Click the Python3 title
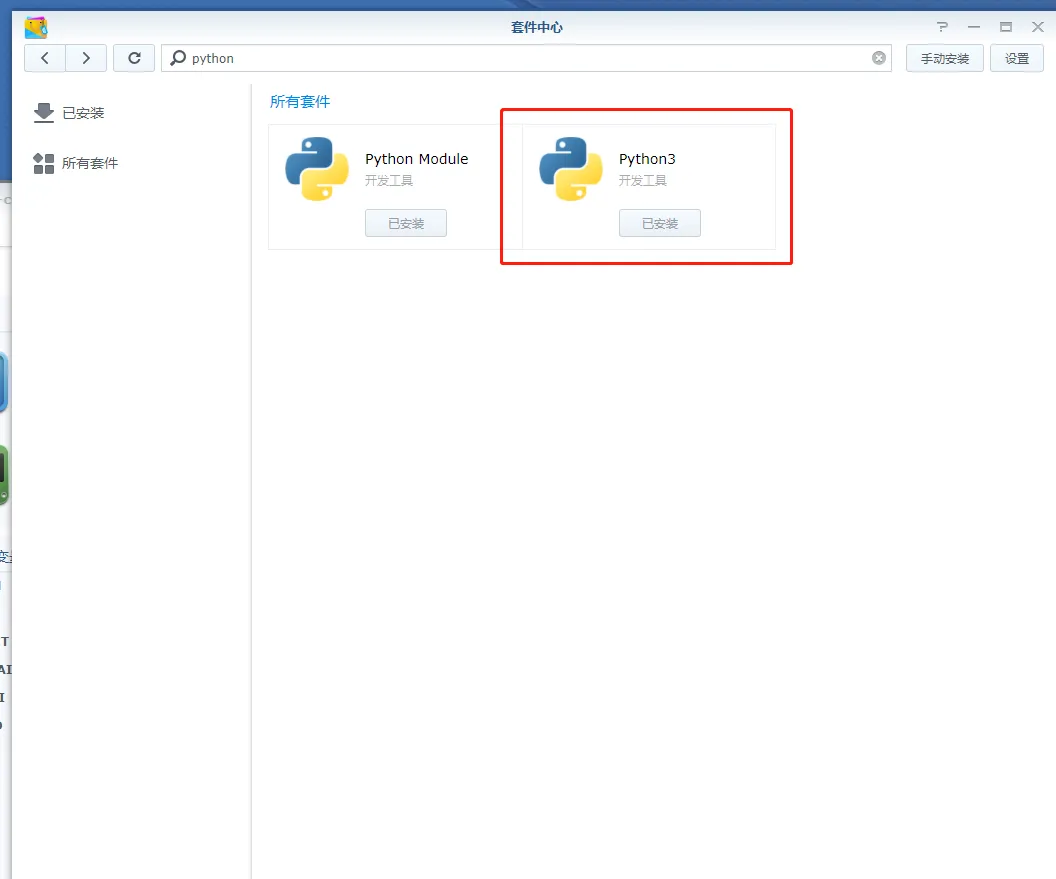 (x=647, y=159)
